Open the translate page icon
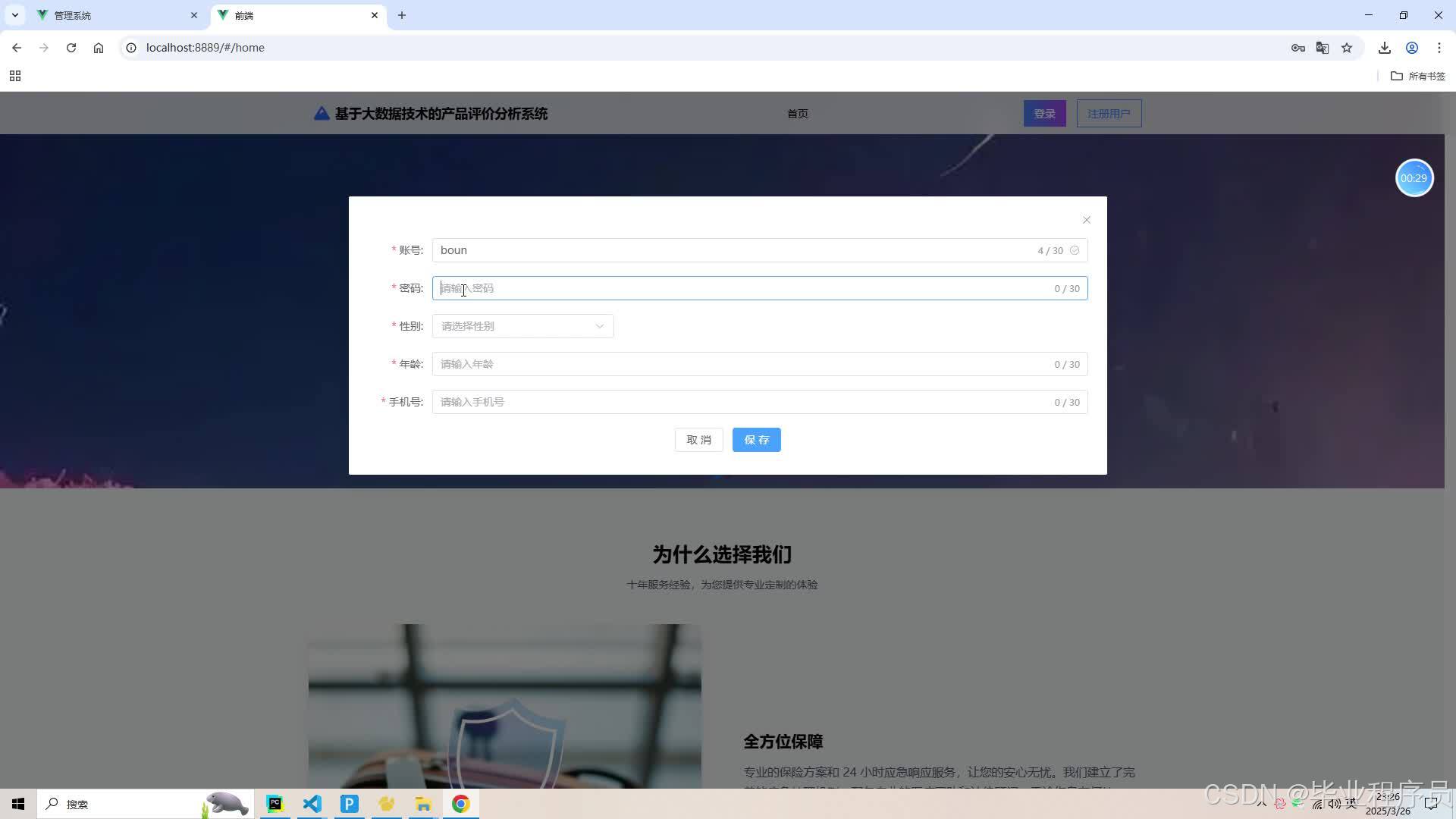This screenshot has height=819, width=1456. (1323, 48)
